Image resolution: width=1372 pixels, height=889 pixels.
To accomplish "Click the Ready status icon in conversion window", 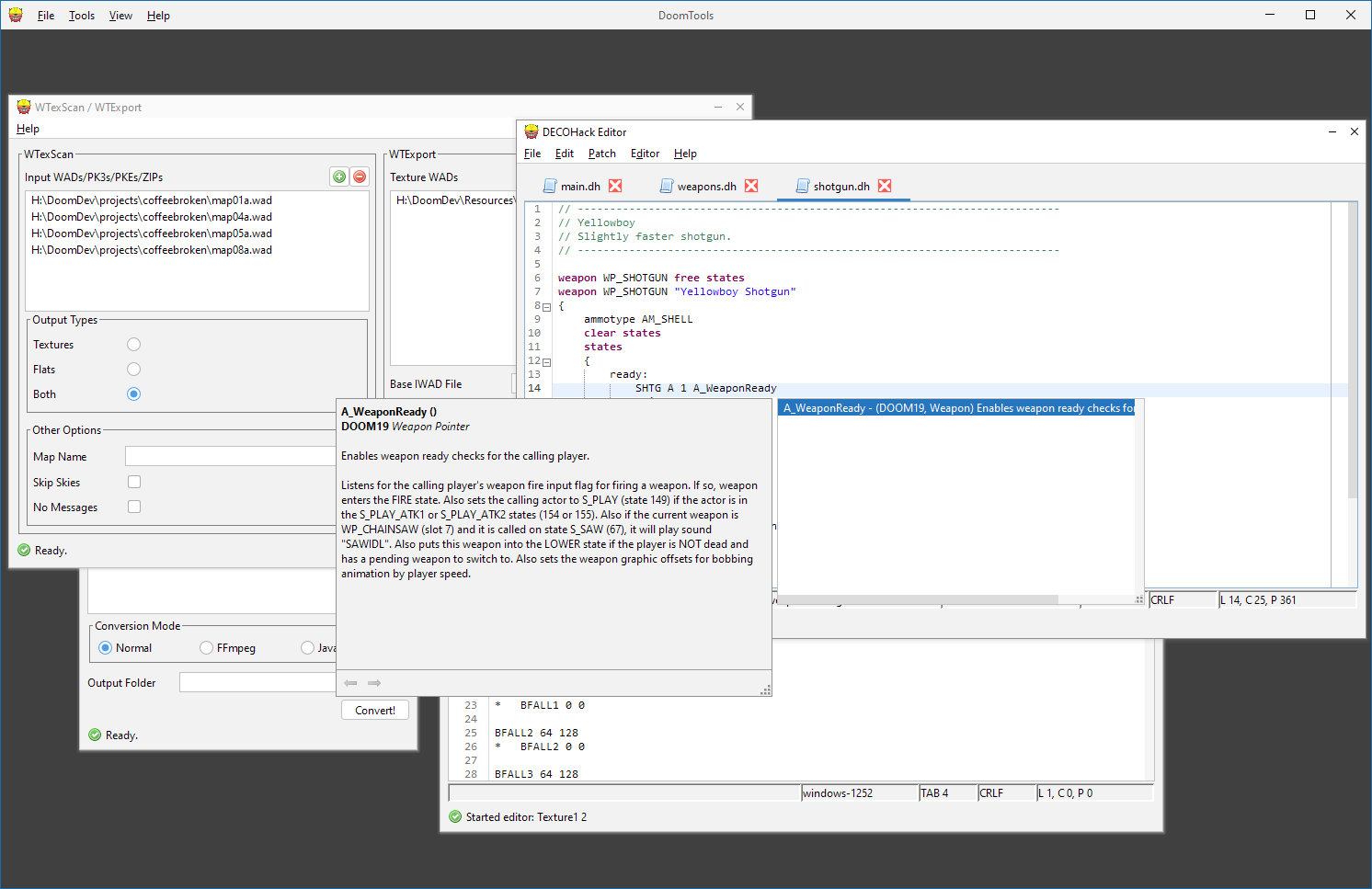I will [95, 735].
